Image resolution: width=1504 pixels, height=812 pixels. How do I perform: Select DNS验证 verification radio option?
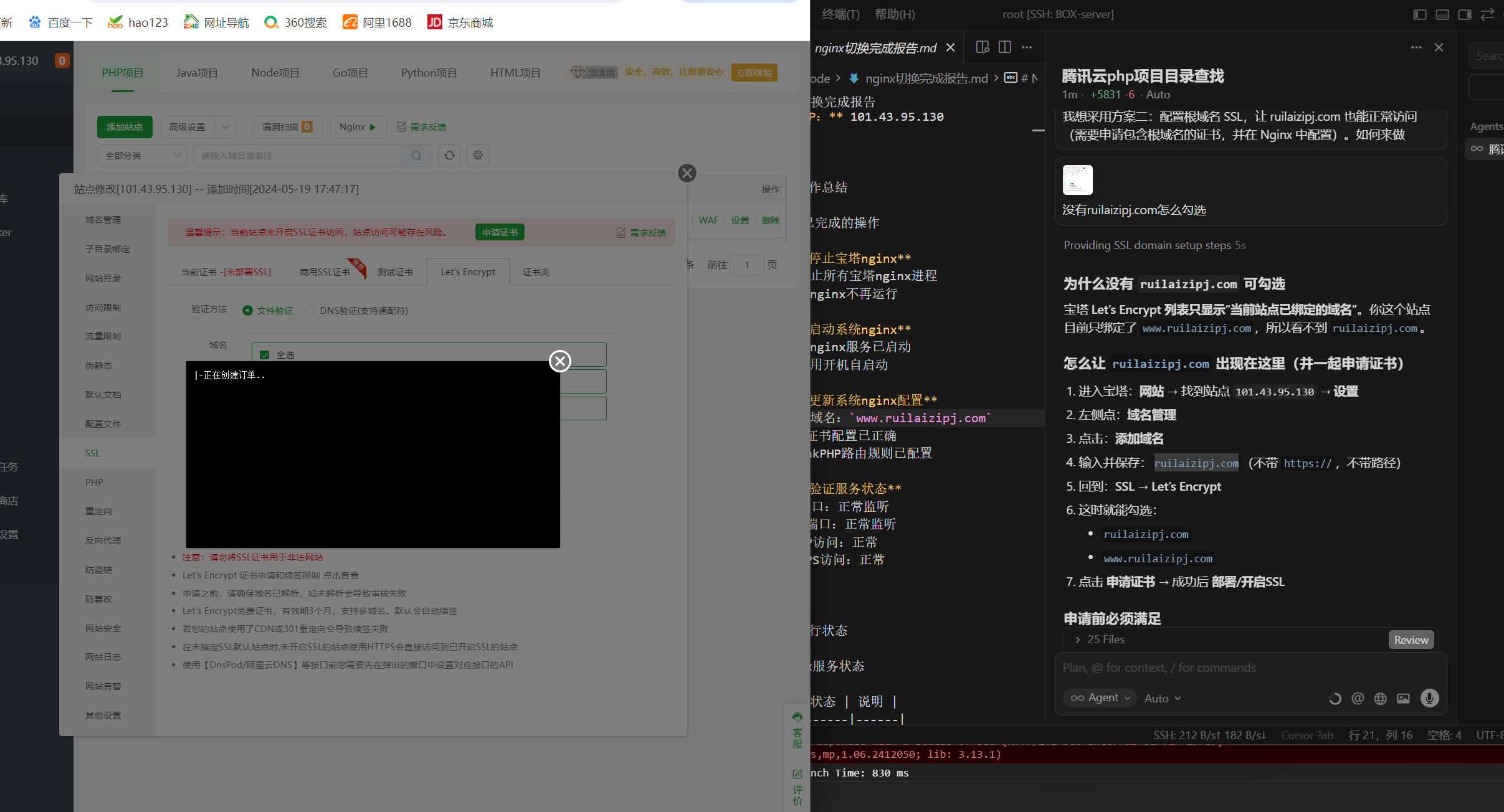[x=310, y=310]
